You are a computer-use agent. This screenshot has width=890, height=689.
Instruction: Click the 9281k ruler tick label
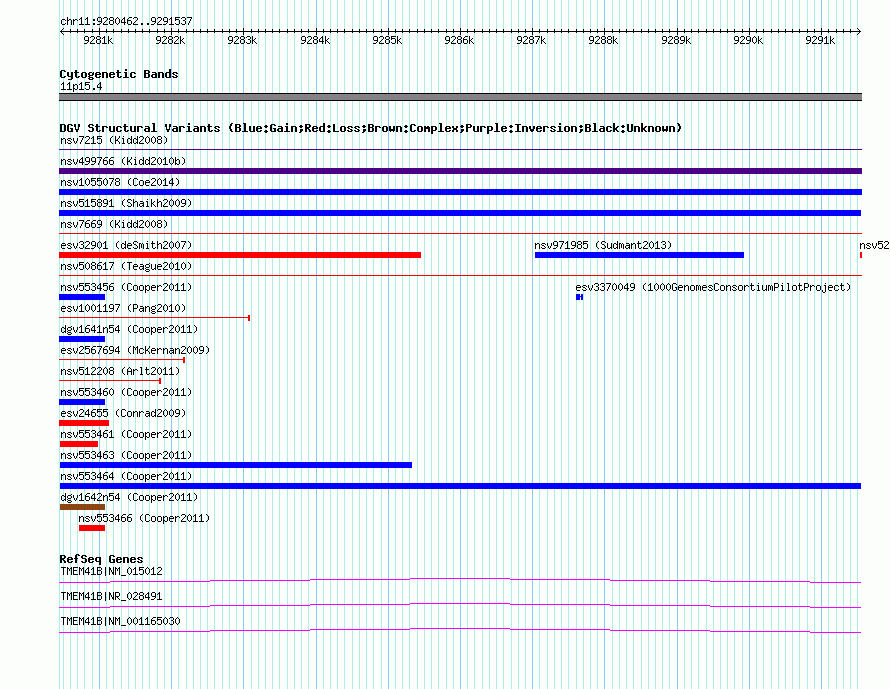(98, 40)
